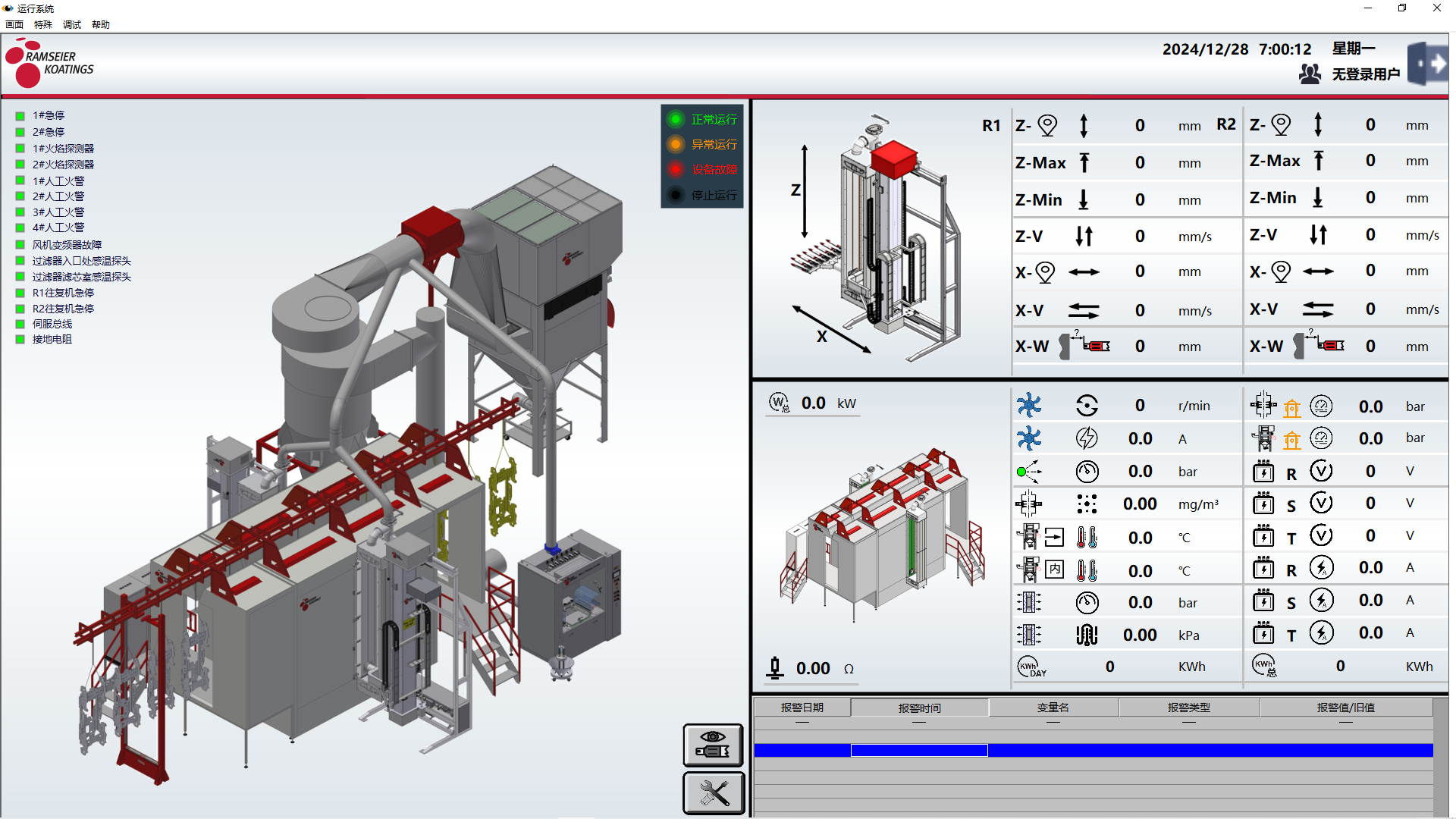Click R1 X-W spray gun distance icon

(x=1084, y=345)
